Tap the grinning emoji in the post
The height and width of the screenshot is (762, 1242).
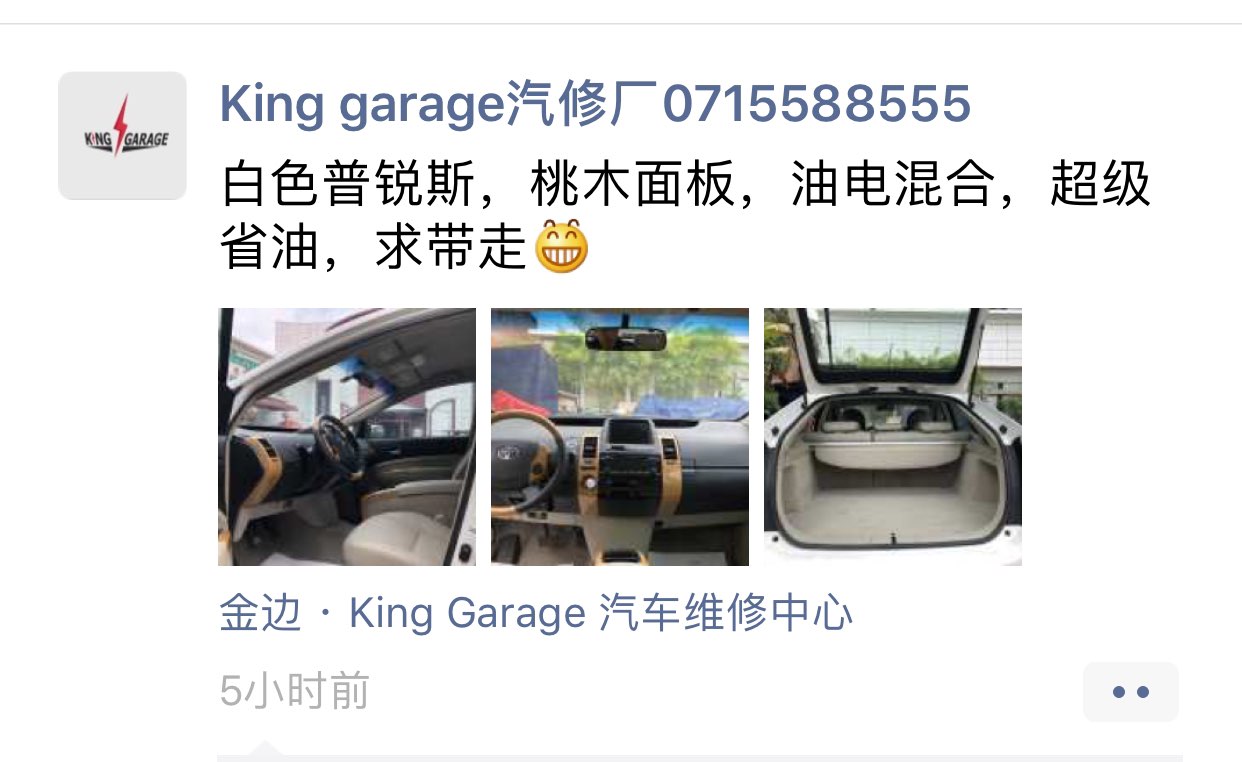coord(562,248)
